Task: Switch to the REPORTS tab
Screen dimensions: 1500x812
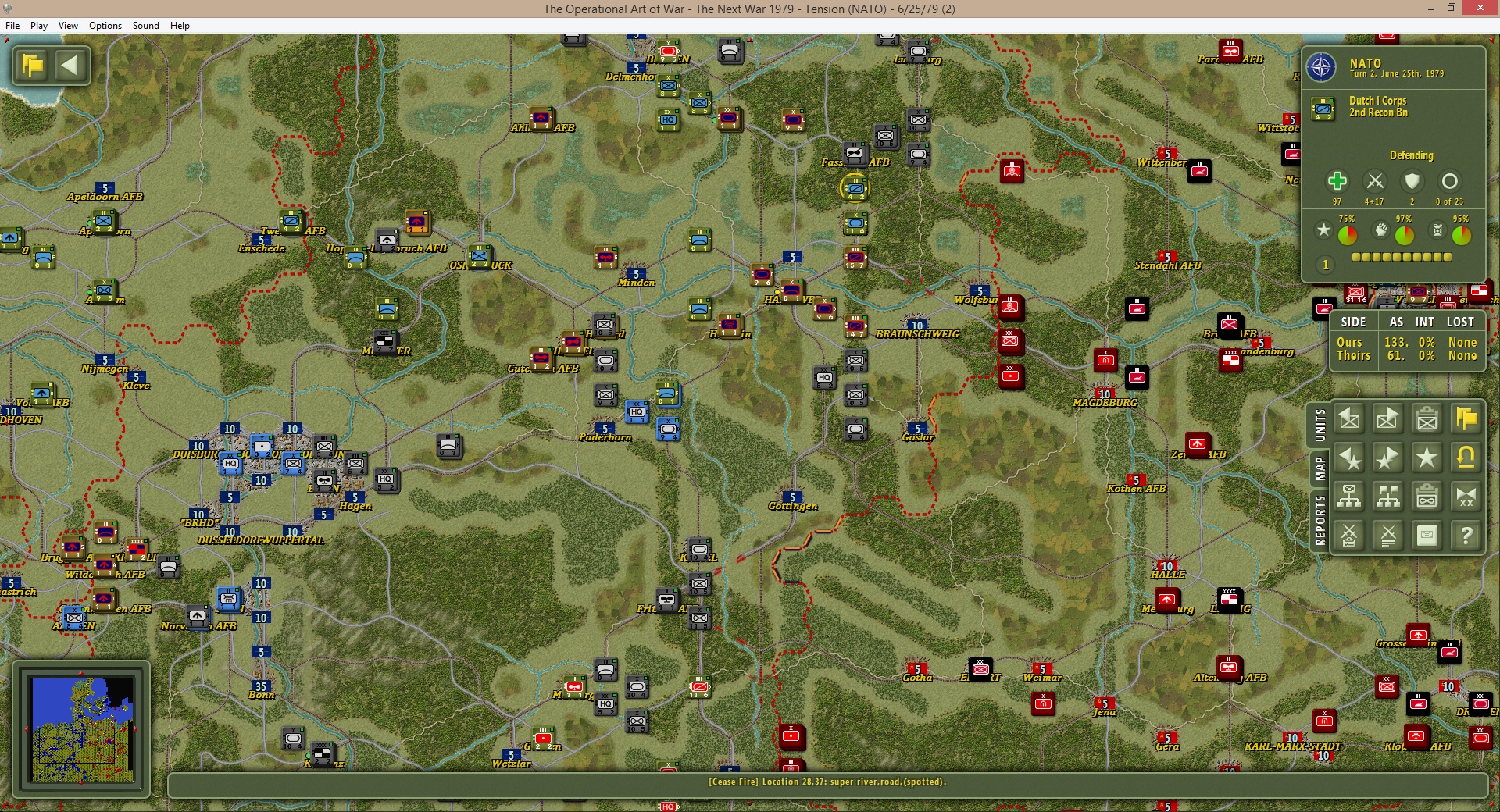Action: click(x=1320, y=520)
